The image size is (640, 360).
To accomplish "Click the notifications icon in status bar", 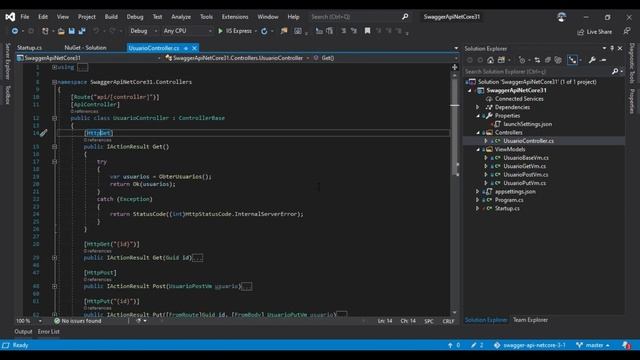I will coord(627,345).
